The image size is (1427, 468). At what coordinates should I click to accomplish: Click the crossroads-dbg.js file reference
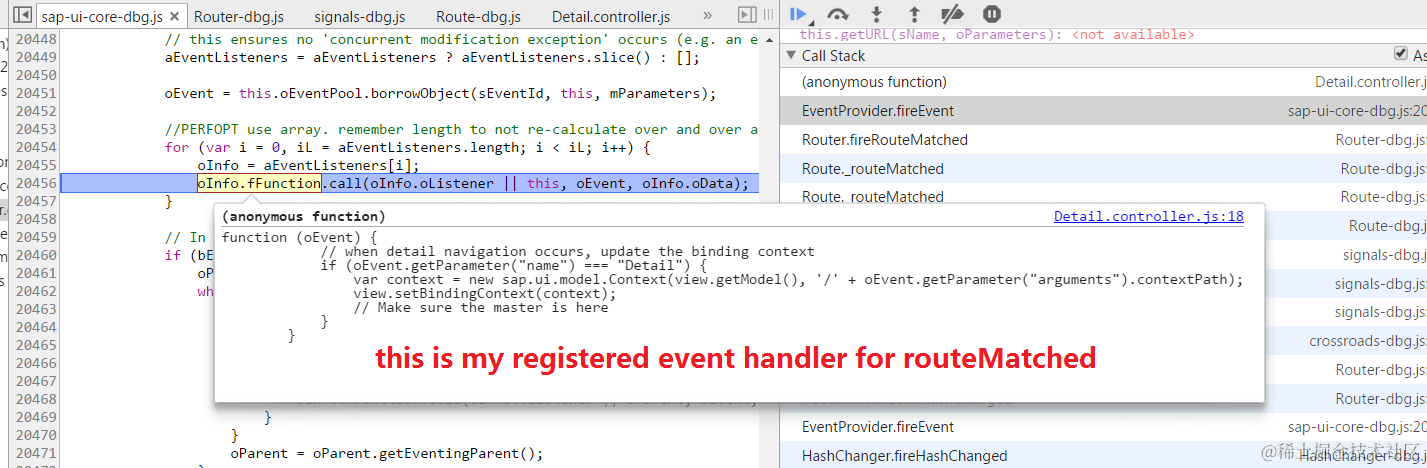click(1367, 341)
